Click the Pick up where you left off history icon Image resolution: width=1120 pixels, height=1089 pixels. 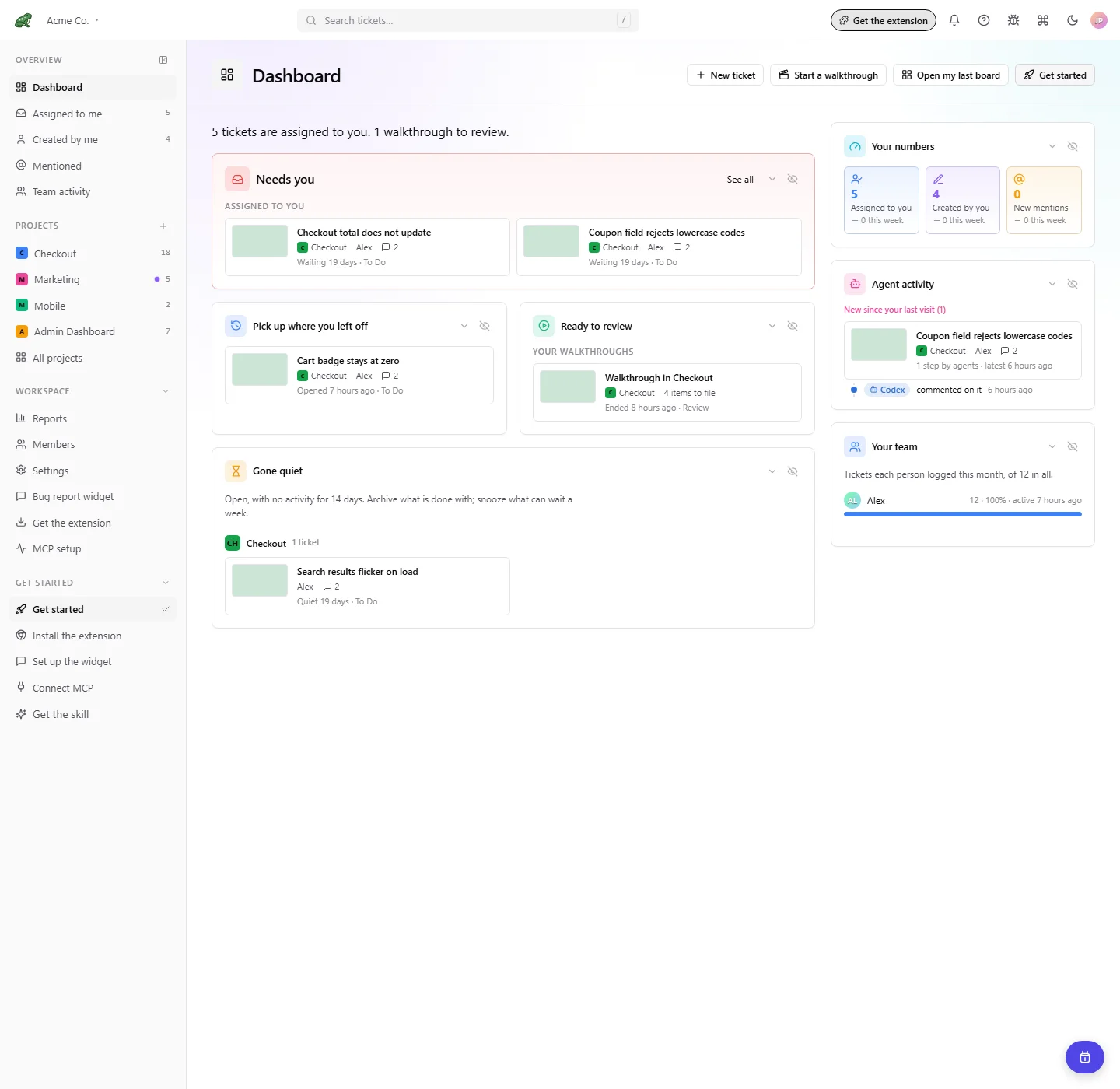click(x=236, y=326)
